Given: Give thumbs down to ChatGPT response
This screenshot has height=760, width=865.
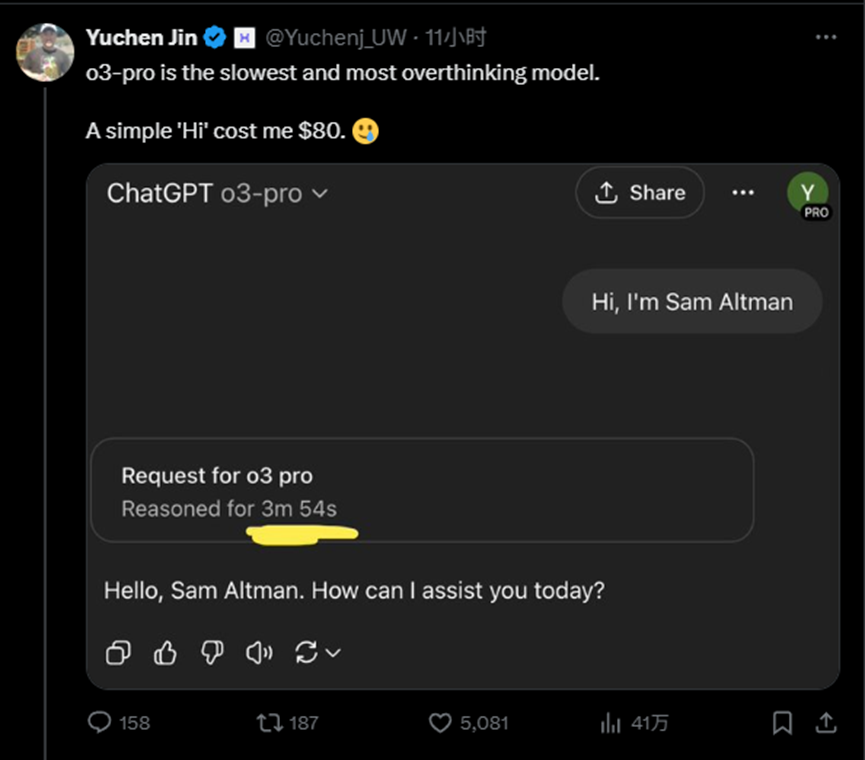Looking at the screenshot, I should point(211,653).
